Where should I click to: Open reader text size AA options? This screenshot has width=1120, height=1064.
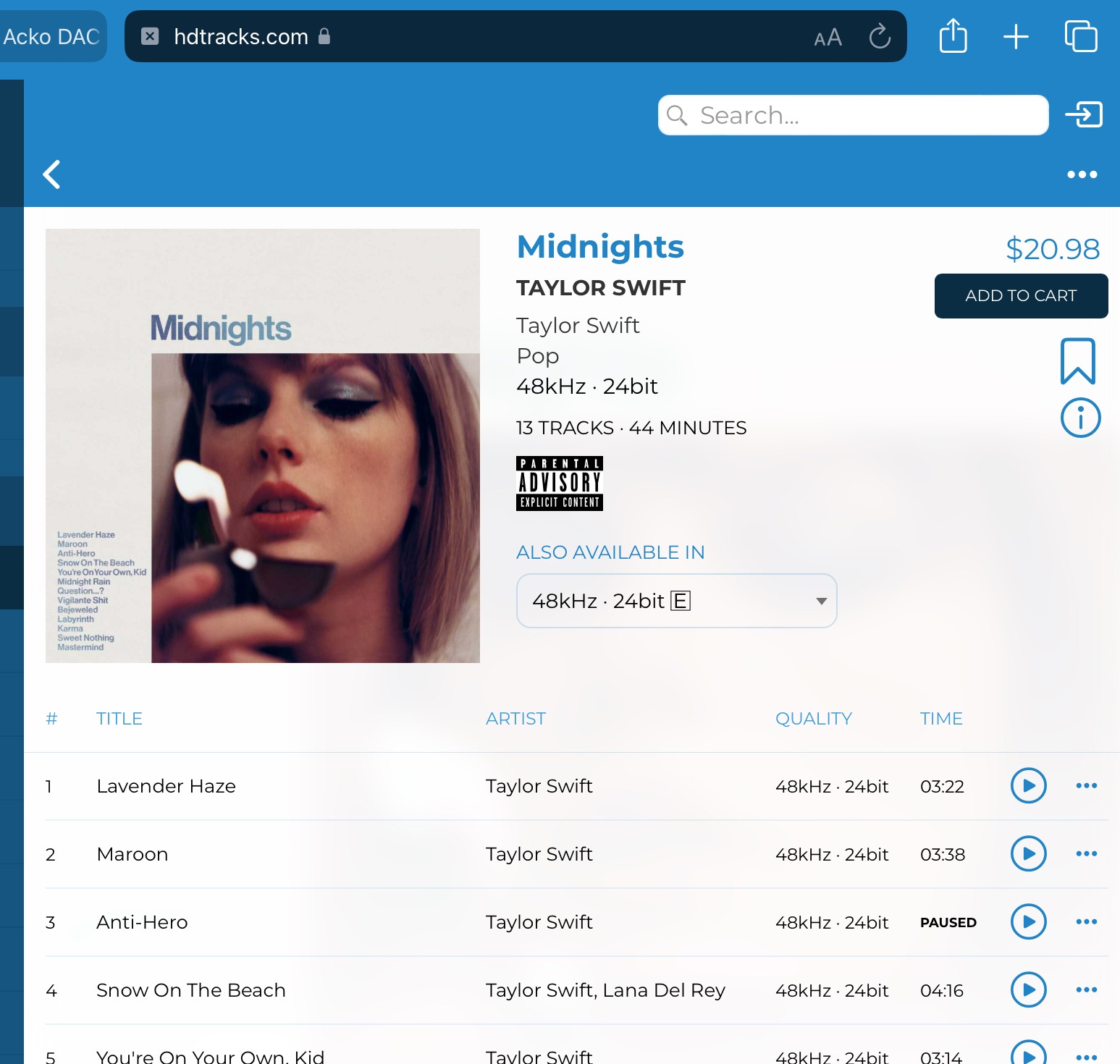click(828, 38)
